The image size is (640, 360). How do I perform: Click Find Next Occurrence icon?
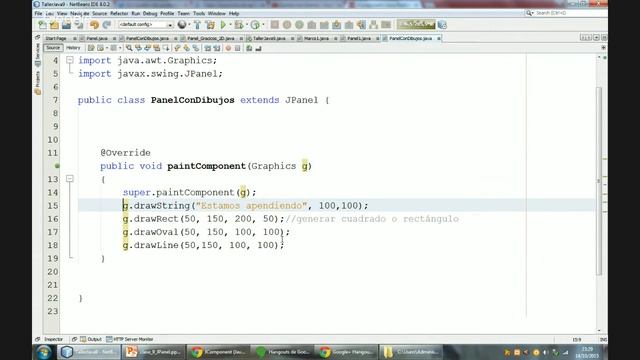[147, 48]
